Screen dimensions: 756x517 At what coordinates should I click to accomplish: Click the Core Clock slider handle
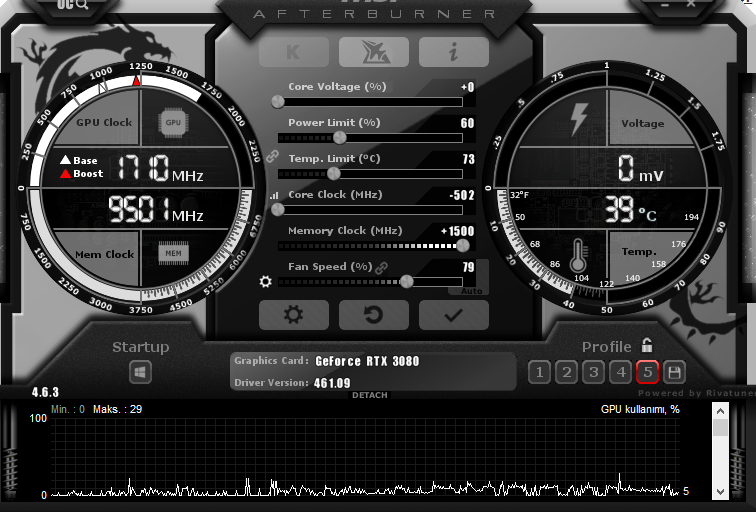pyautogui.click(x=278, y=210)
